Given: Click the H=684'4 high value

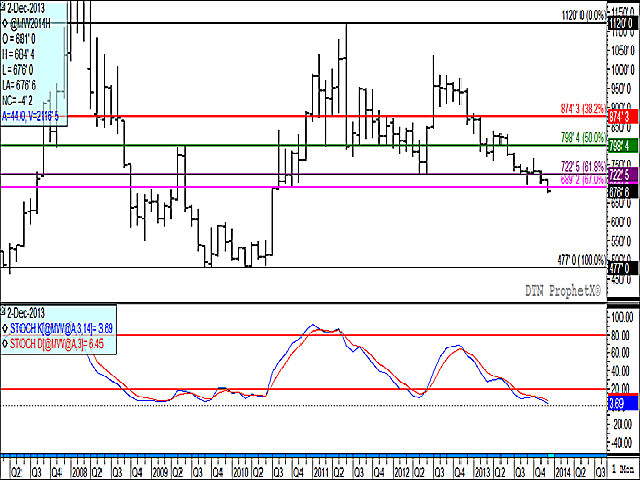Looking at the screenshot, I should pyautogui.click(x=18, y=54).
